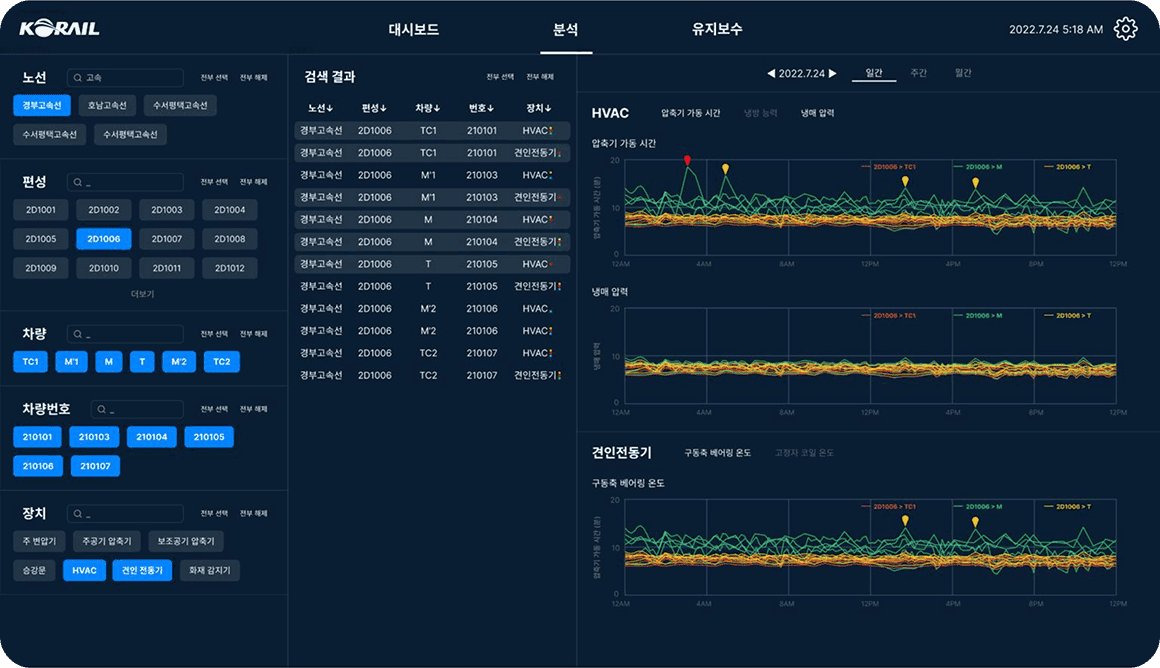The height and width of the screenshot is (668, 1160).
Task: Click 전부 해제 in 편성 section
Action: [253, 182]
